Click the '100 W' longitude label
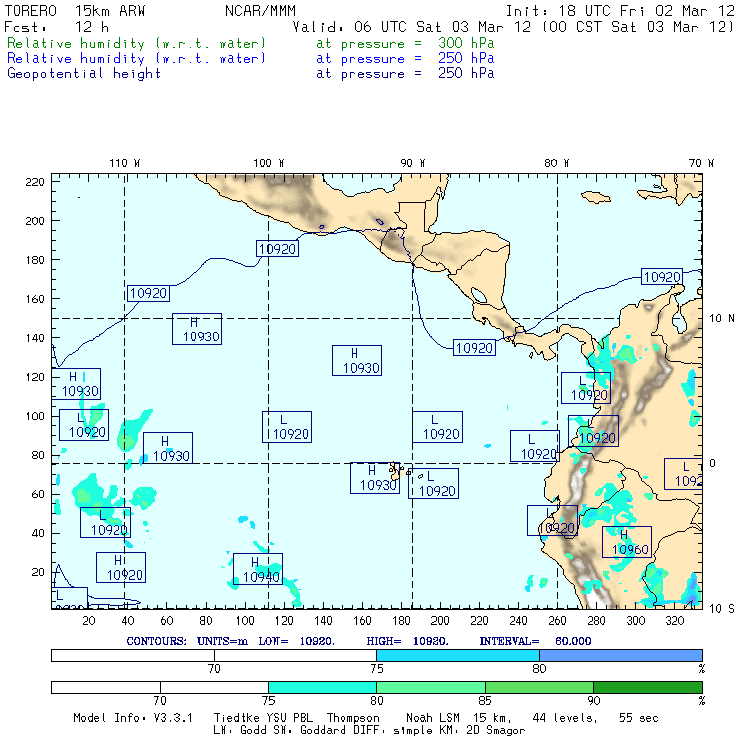This screenshot has height=740, width=740. pyautogui.click(x=269, y=163)
